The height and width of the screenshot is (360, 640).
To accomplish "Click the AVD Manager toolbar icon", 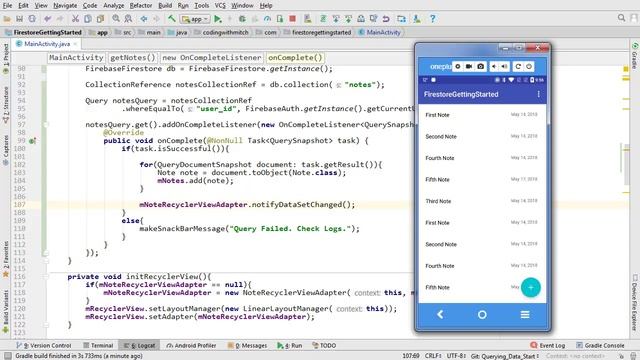I will [x=308, y=19].
